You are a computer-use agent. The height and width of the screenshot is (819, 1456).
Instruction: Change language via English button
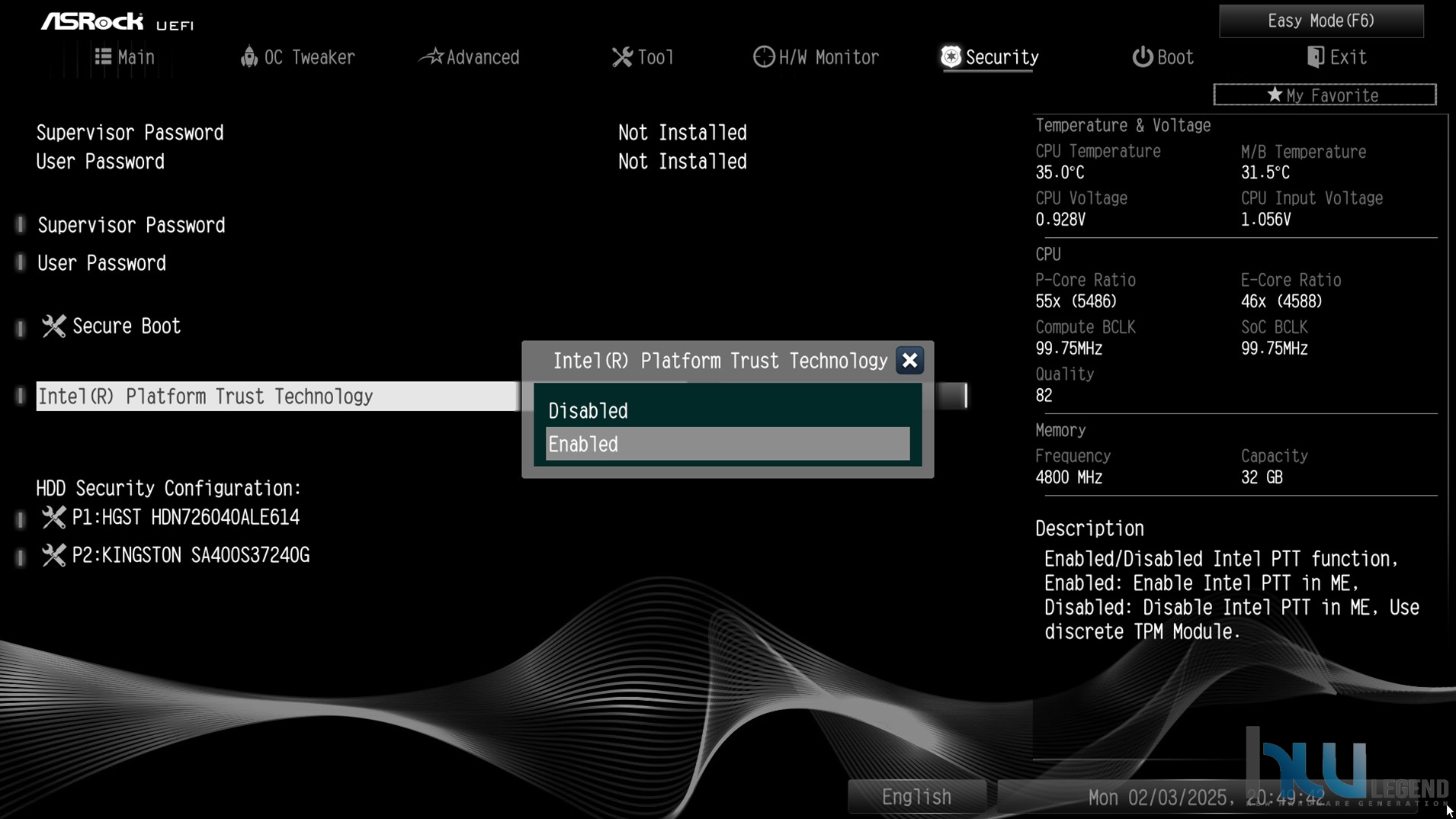(916, 797)
